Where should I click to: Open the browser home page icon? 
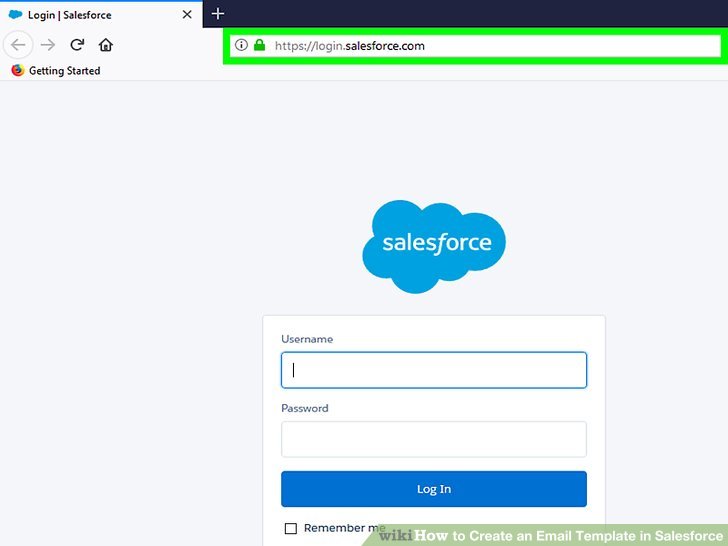click(106, 45)
